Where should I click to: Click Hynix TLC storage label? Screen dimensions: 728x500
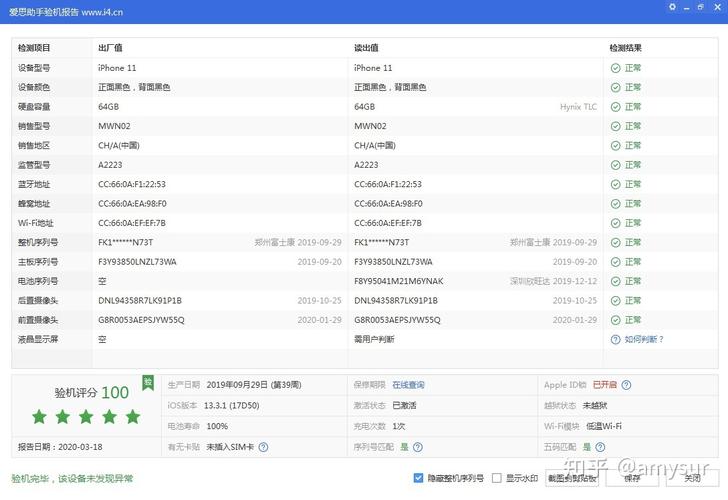click(x=578, y=107)
